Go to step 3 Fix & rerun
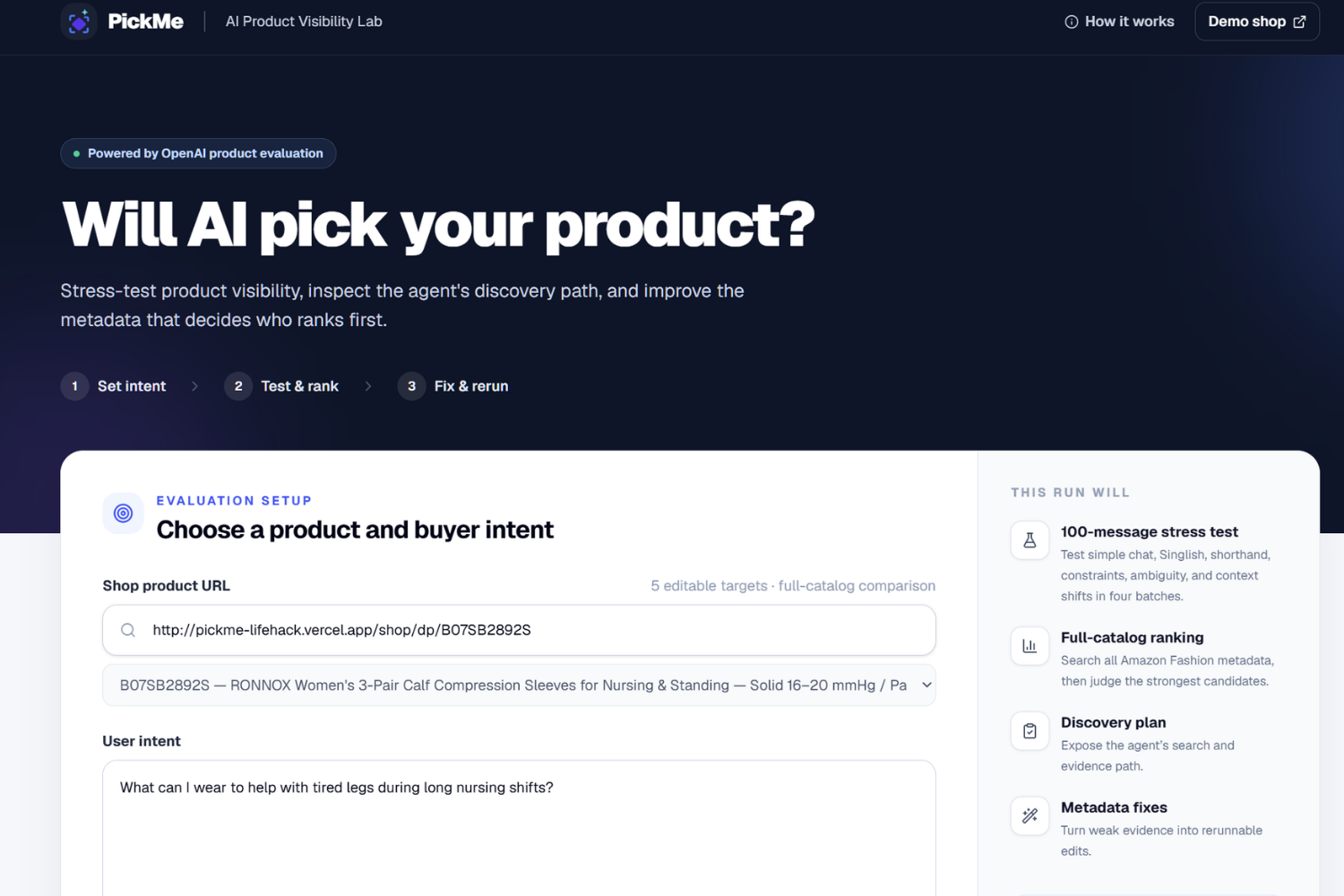The height and width of the screenshot is (896, 1344). pos(453,386)
